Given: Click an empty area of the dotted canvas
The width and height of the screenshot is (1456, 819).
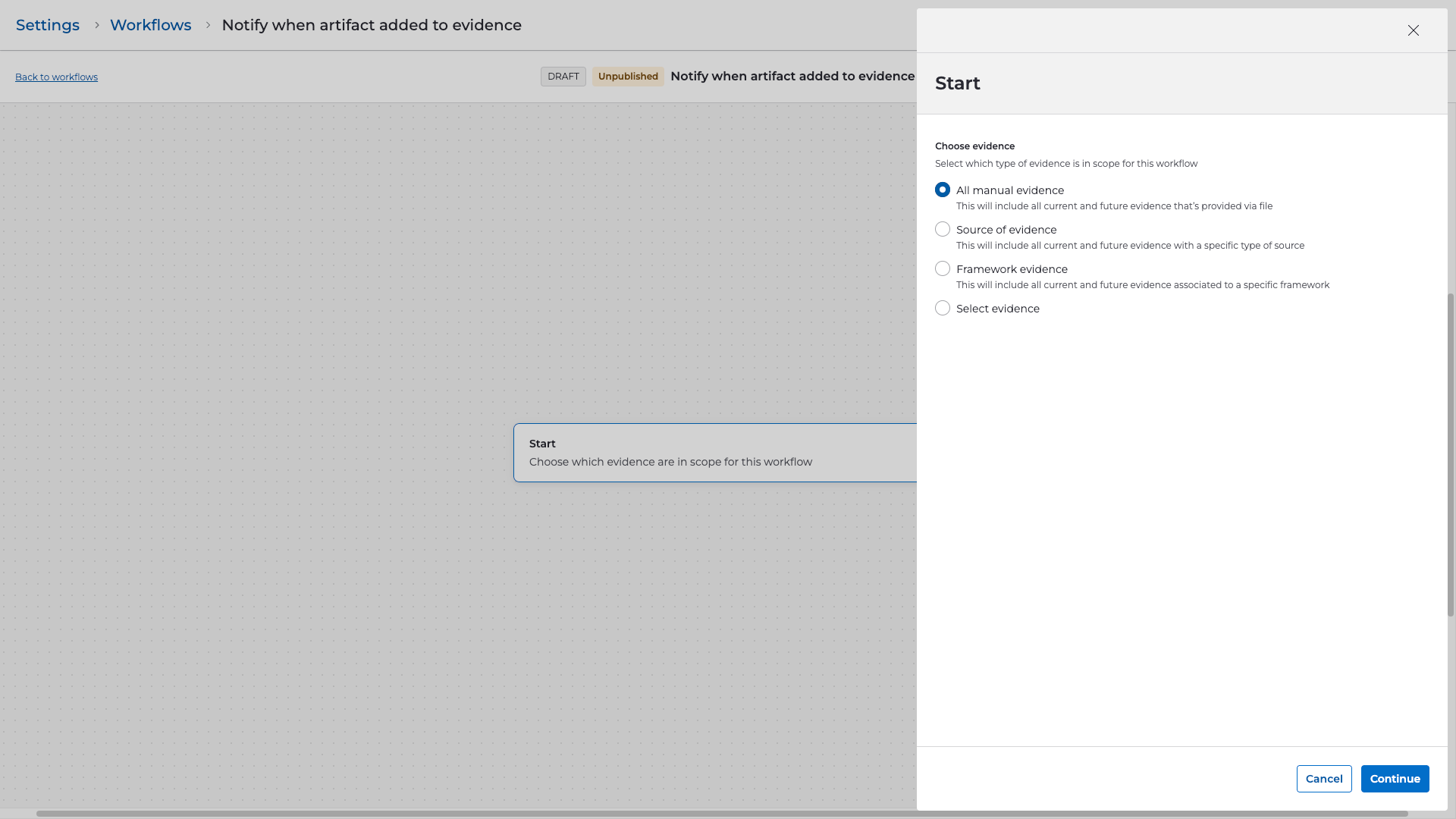Looking at the screenshot, I should [x=265, y=303].
